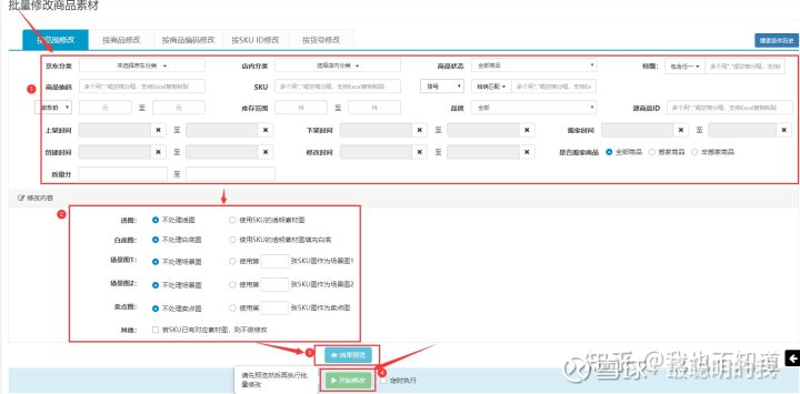Switch to 按商品修改 tab

click(121, 40)
